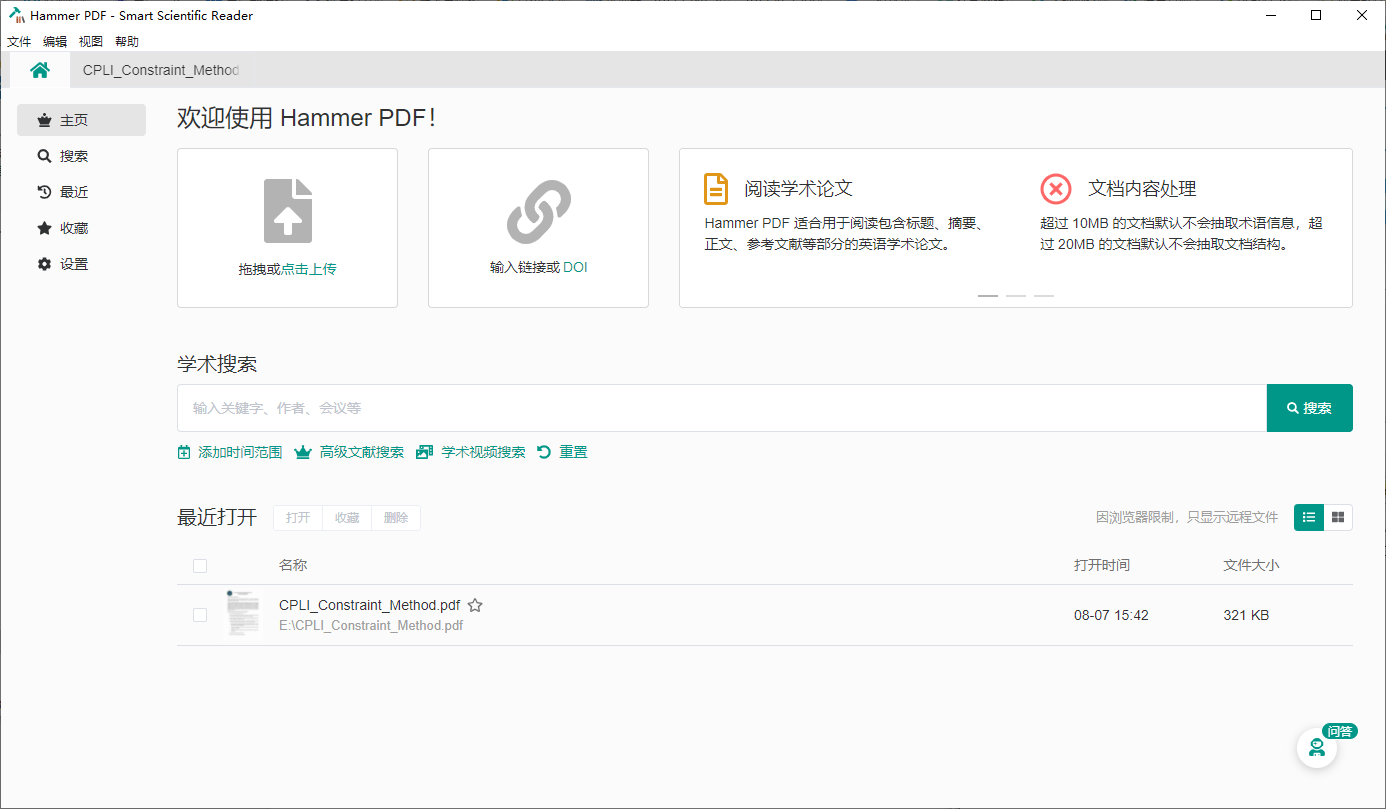The height and width of the screenshot is (809, 1386).
Task: Click the DOI link in the link card
Action: pos(575,267)
